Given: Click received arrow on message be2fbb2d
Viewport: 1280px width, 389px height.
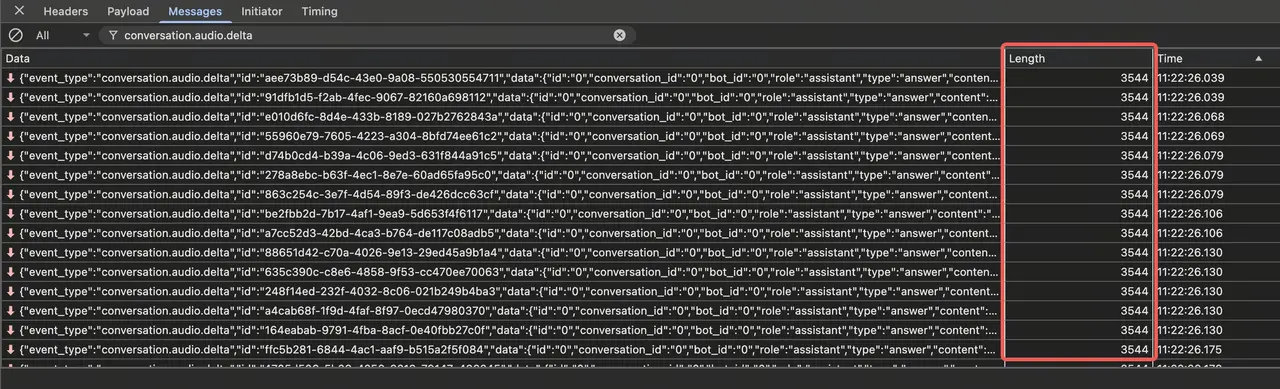Looking at the screenshot, I should coord(10,214).
